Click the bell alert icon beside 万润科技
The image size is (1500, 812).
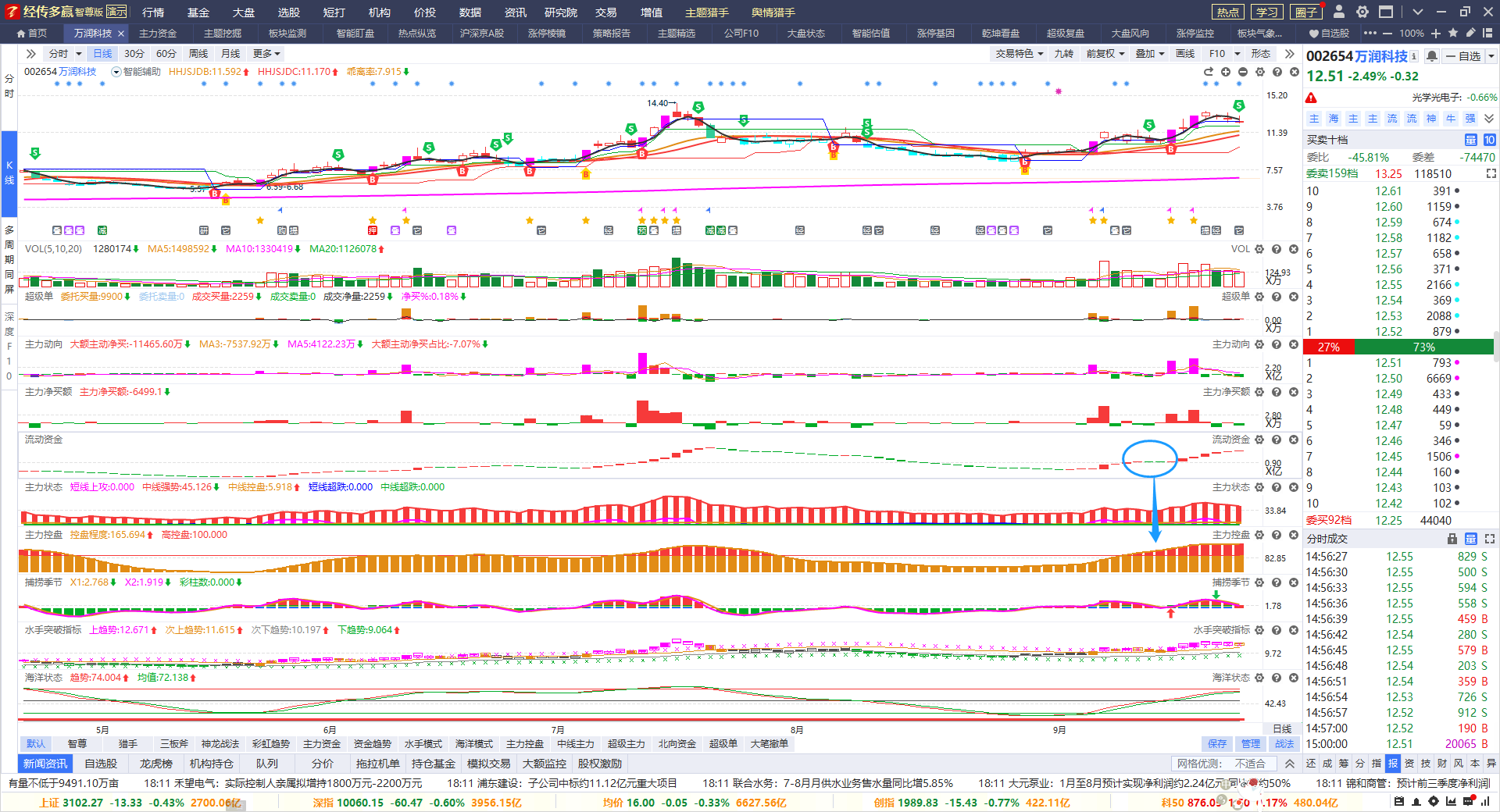(x=1431, y=56)
